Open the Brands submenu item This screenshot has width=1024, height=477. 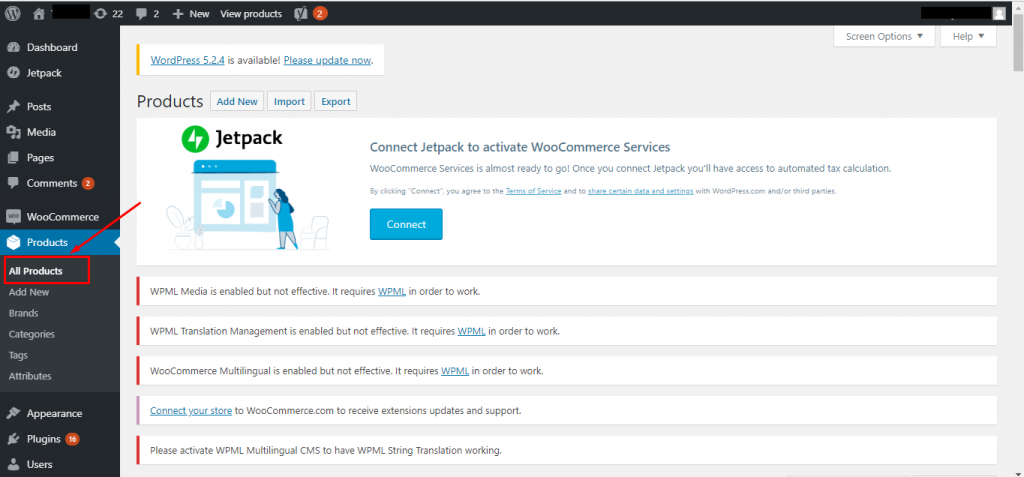pyautogui.click(x=24, y=313)
